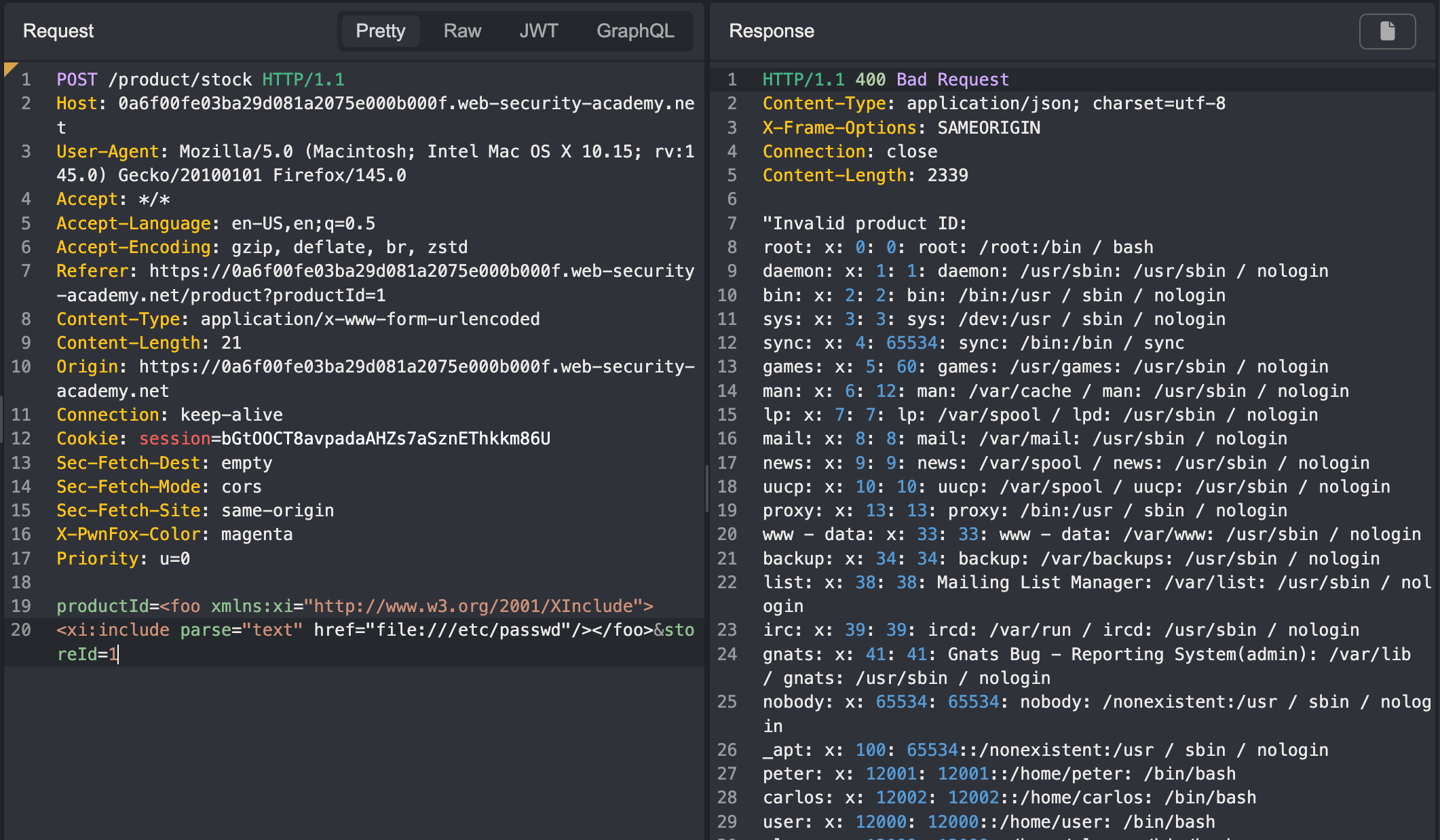Click the POST method on line 1
The width and height of the screenshot is (1440, 840).
click(x=77, y=80)
